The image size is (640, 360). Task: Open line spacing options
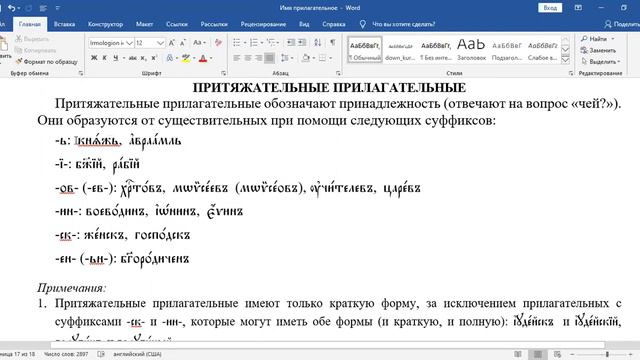click(286, 58)
